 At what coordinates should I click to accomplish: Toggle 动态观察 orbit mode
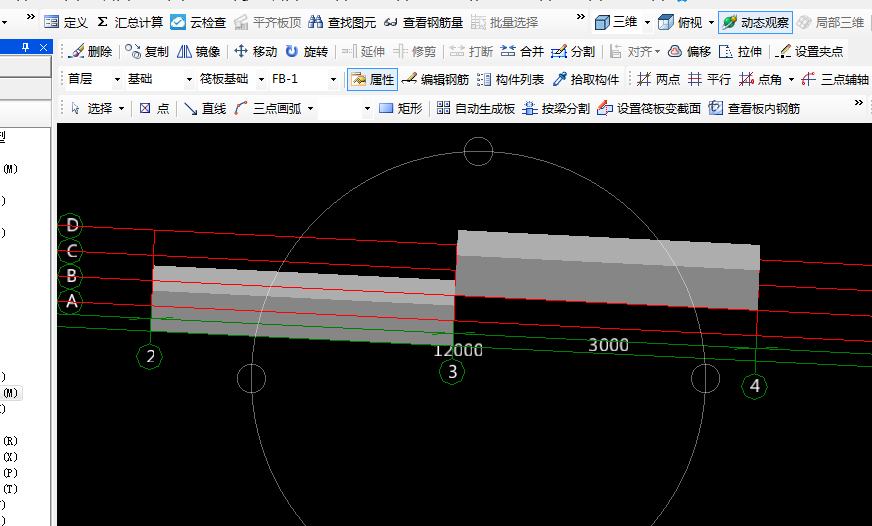click(x=755, y=22)
